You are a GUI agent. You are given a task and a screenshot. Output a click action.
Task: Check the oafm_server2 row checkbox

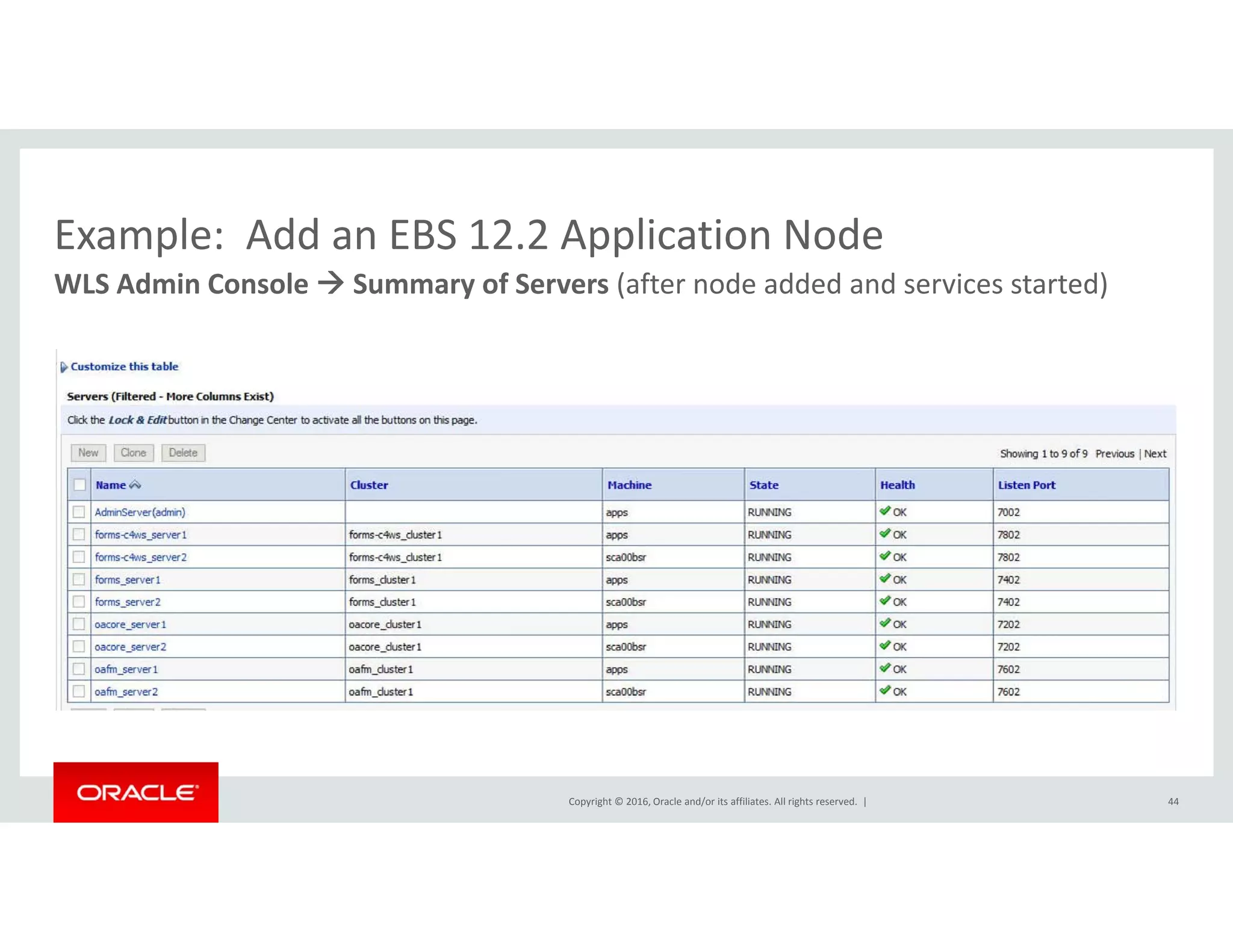(x=79, y=691)
